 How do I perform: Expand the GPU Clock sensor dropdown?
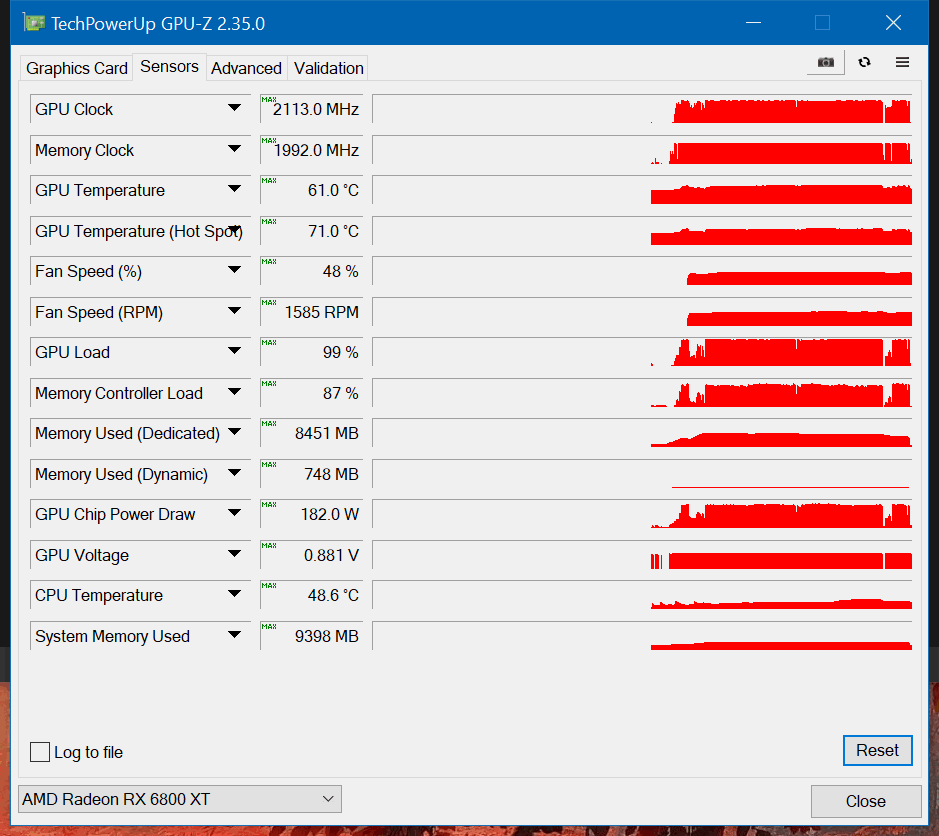(x=234, y=108)
